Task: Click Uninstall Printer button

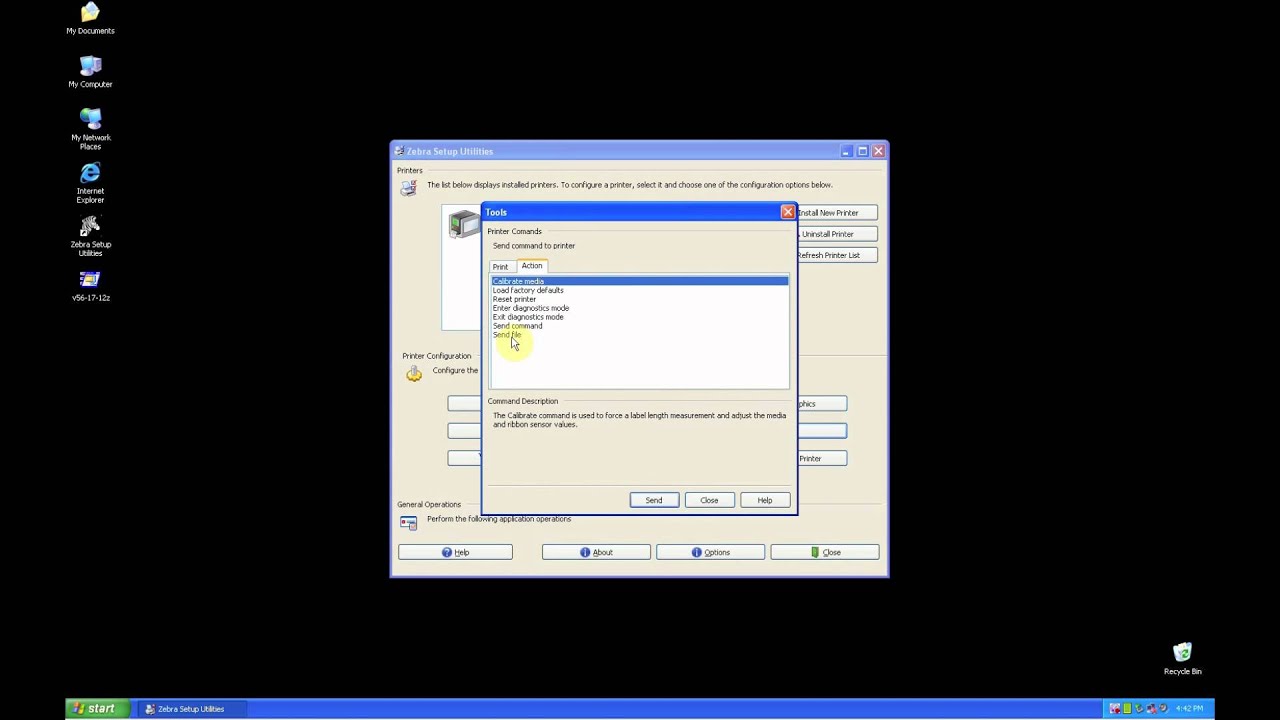Action: [836, 234]
